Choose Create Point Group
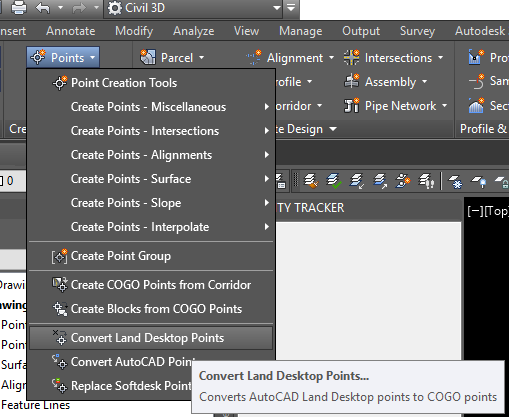 pos(151,256)
